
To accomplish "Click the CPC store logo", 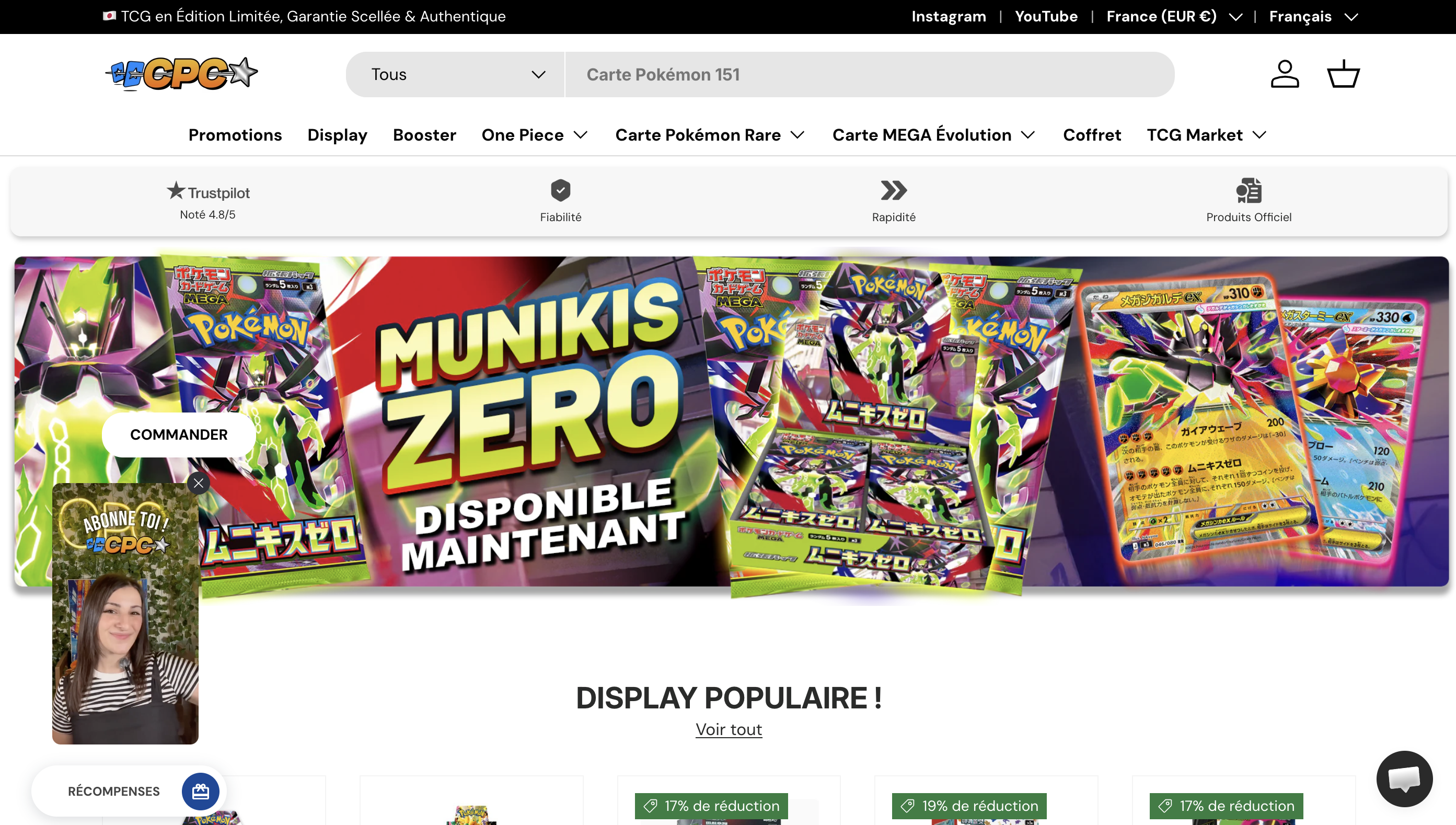I will pos(182,74).
